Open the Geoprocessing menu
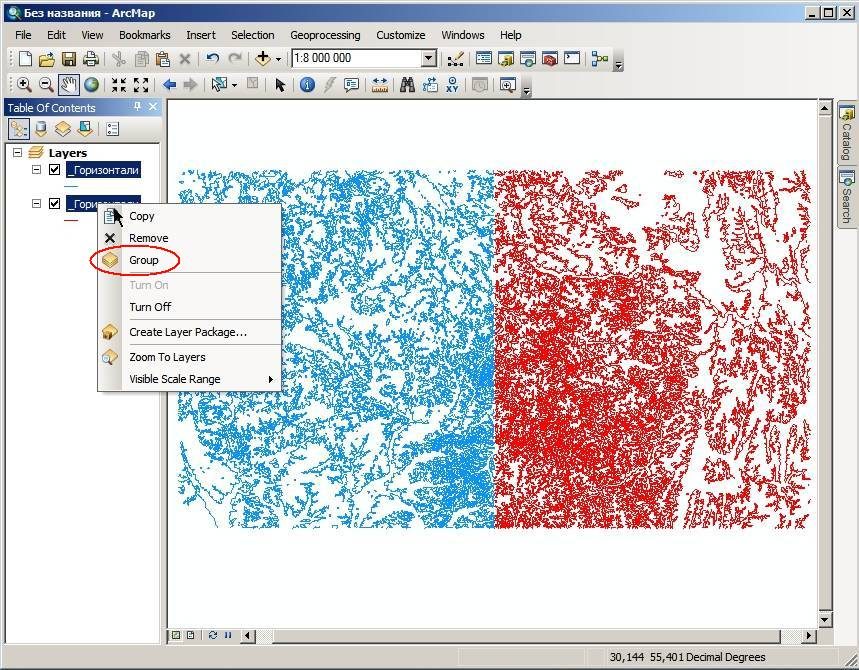This screenshot has width=859, height=670. point(325,35)
